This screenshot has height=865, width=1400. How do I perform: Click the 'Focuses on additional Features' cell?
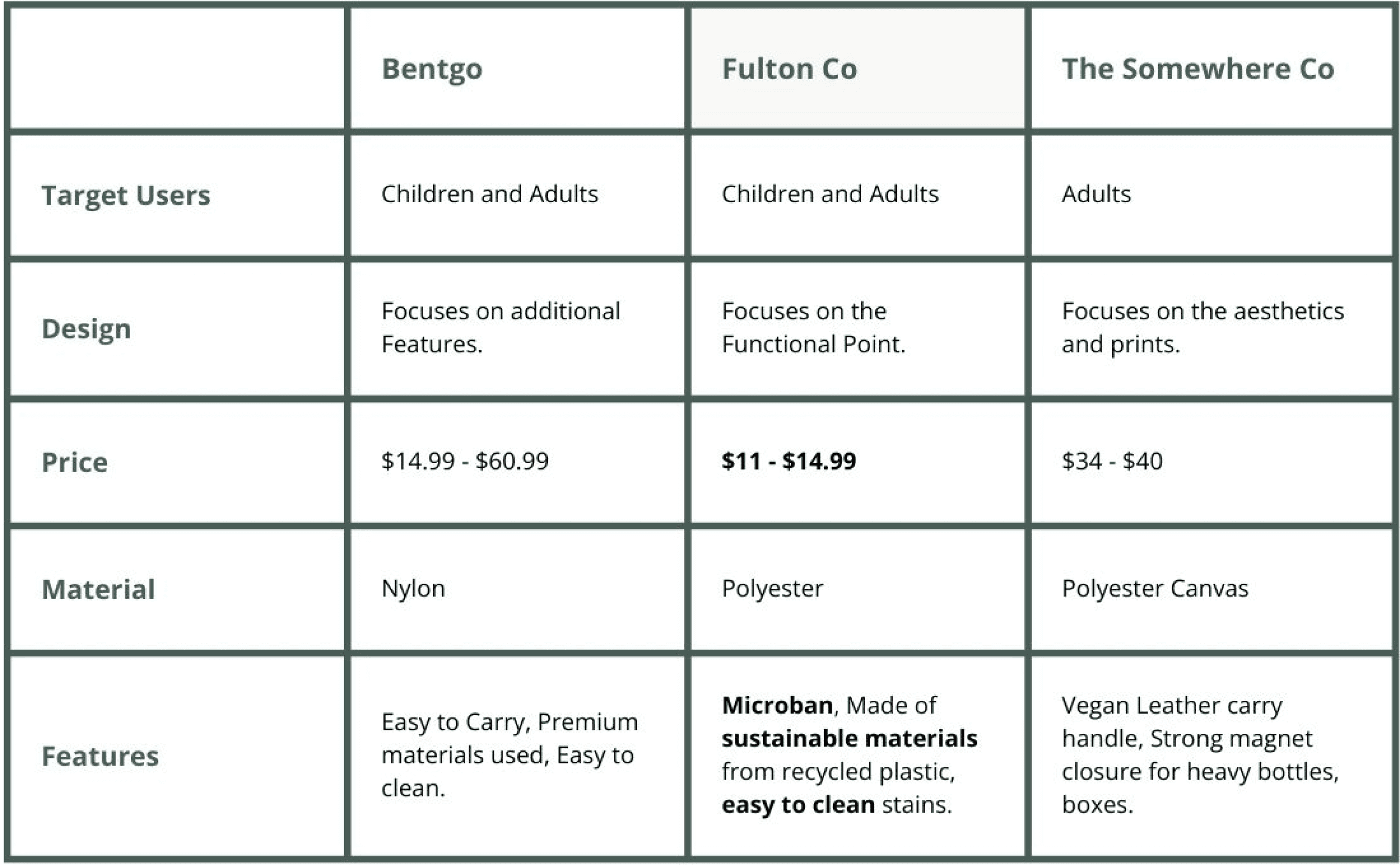pos(501,327)
